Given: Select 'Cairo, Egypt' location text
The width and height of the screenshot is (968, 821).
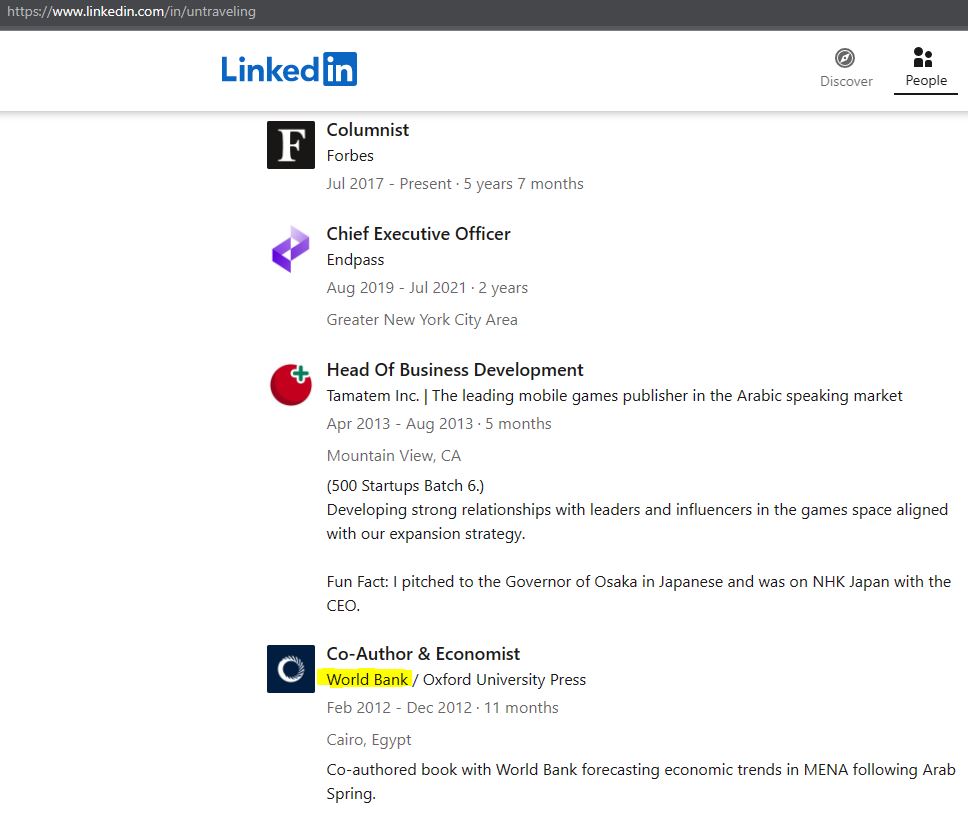Looking at the screenshot, I should click(x=369, y=740).
